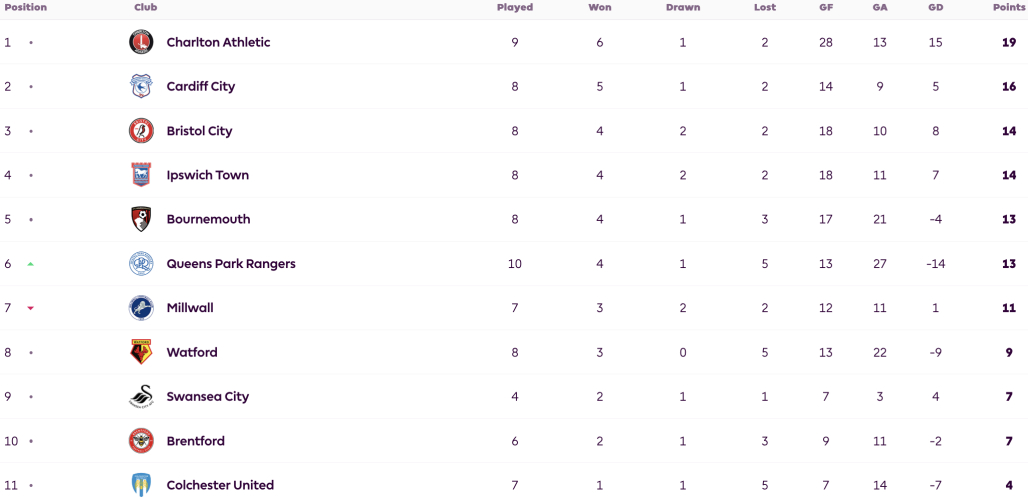Open the Charlton Athletic club link
Viewport: 1028px width, 500px height.
[x=218, y=43]
